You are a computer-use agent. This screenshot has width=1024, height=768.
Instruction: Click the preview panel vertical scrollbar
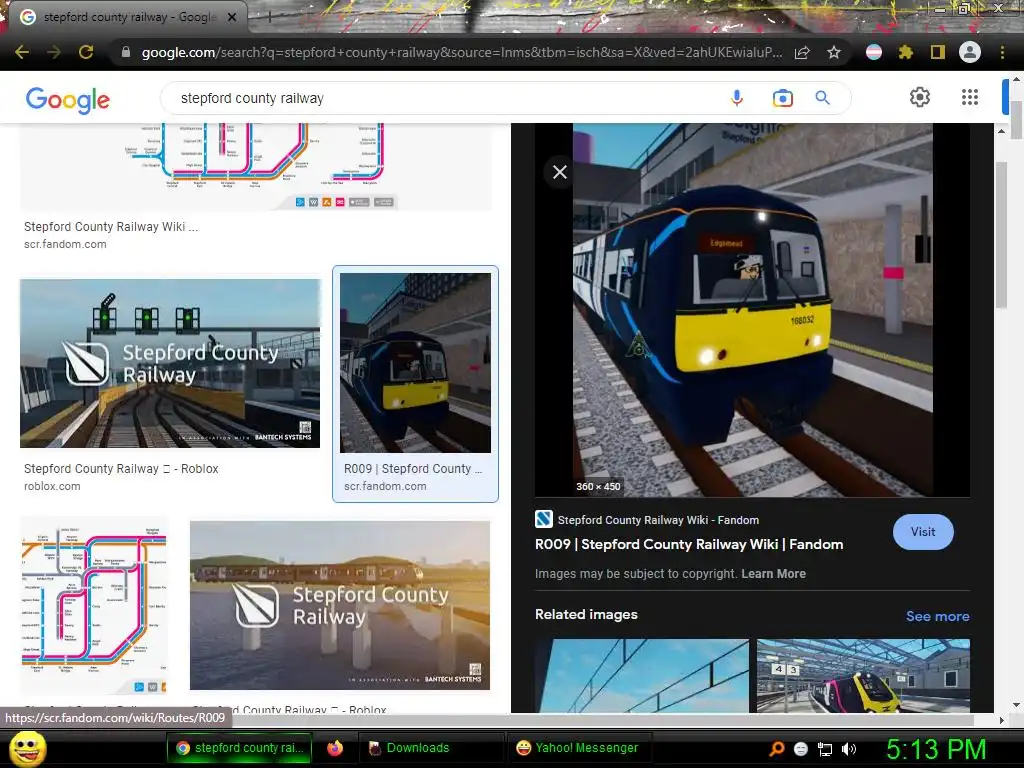[x=1001, y=235]
